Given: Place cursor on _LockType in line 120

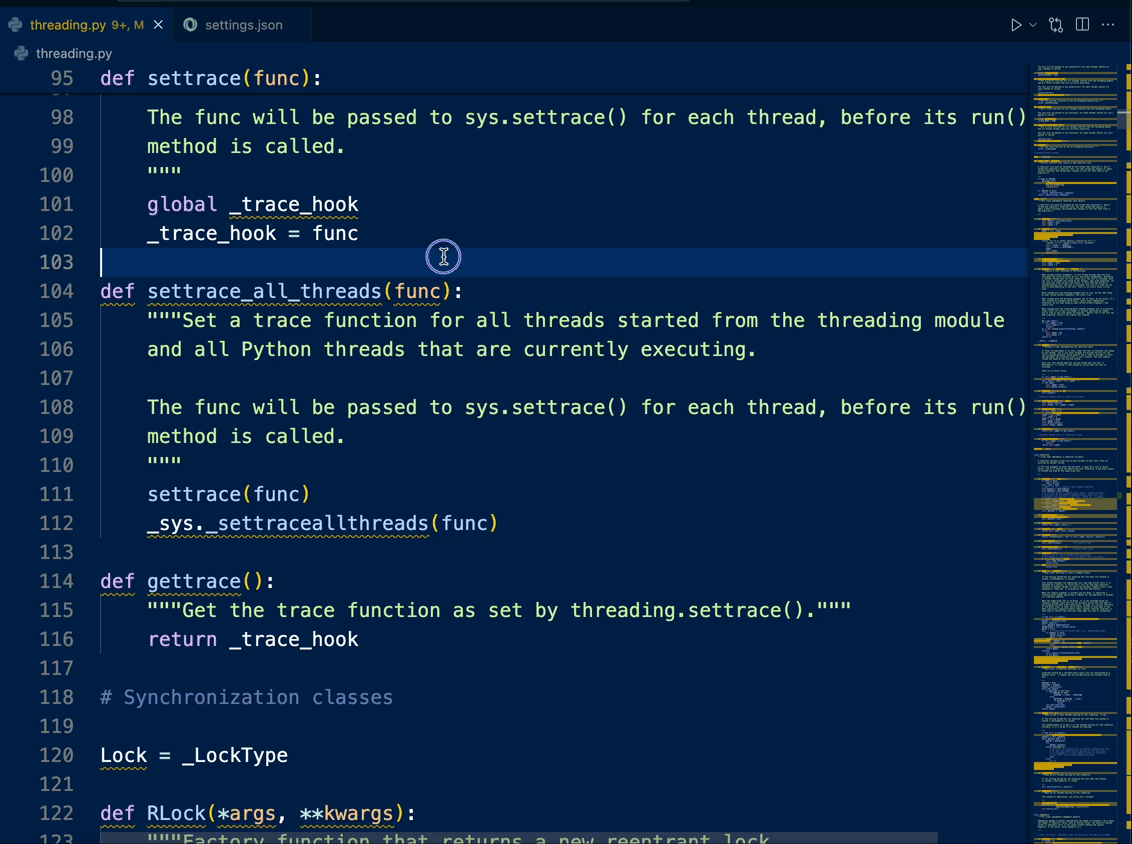Looking at the screenshot, I should (x=235, y=755).
